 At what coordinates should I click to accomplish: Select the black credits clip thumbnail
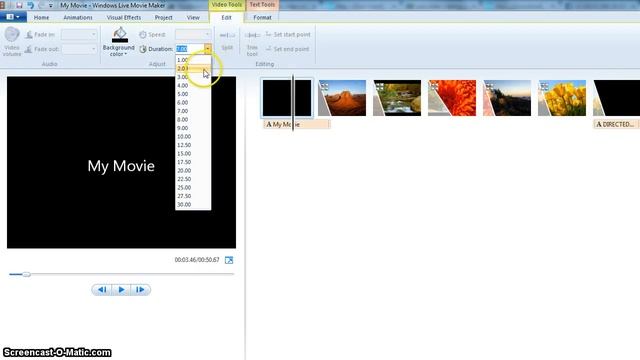coord(616,98)
